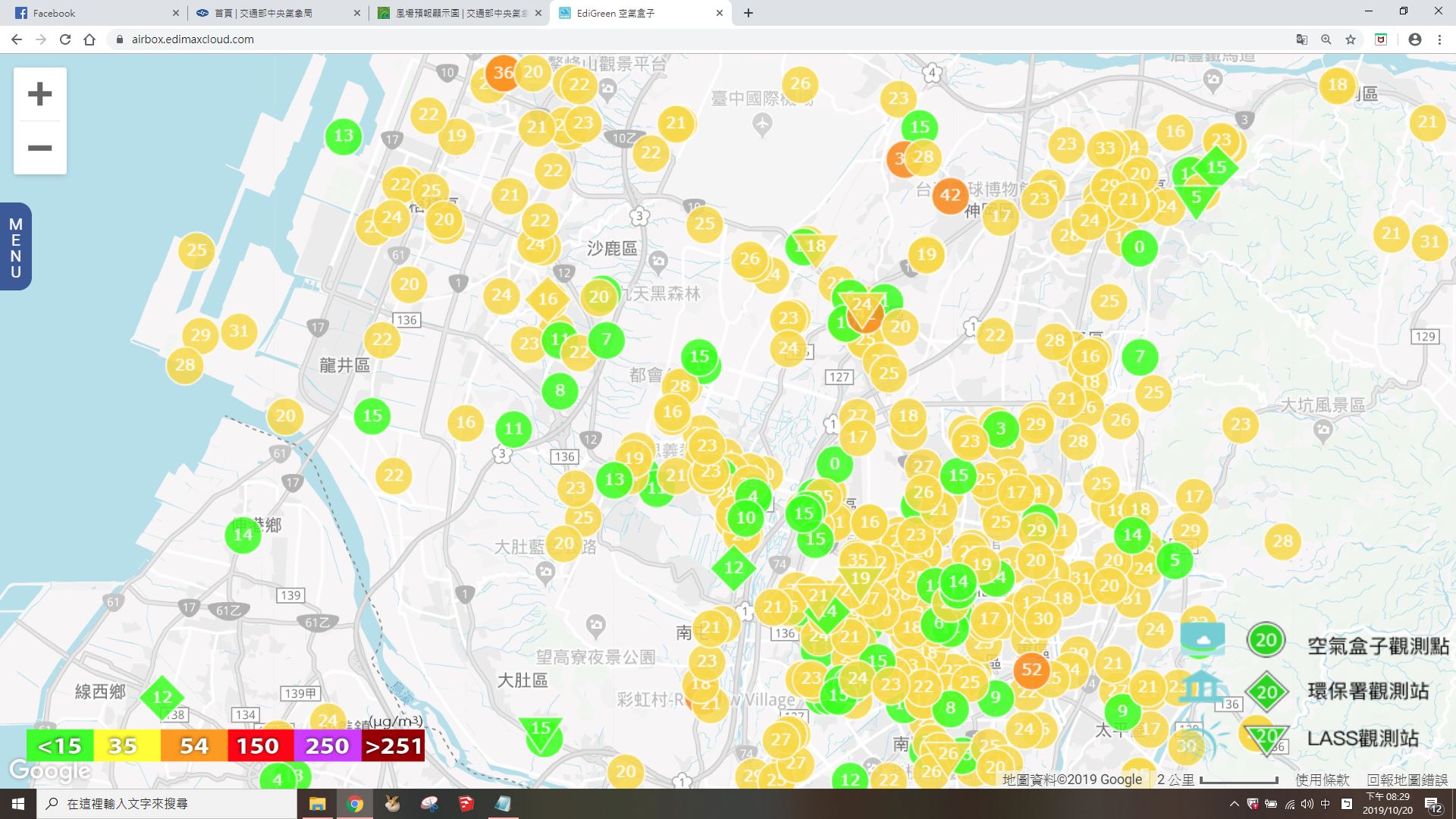
Task: Go forward to the next page
Action: tap(41, 39)
